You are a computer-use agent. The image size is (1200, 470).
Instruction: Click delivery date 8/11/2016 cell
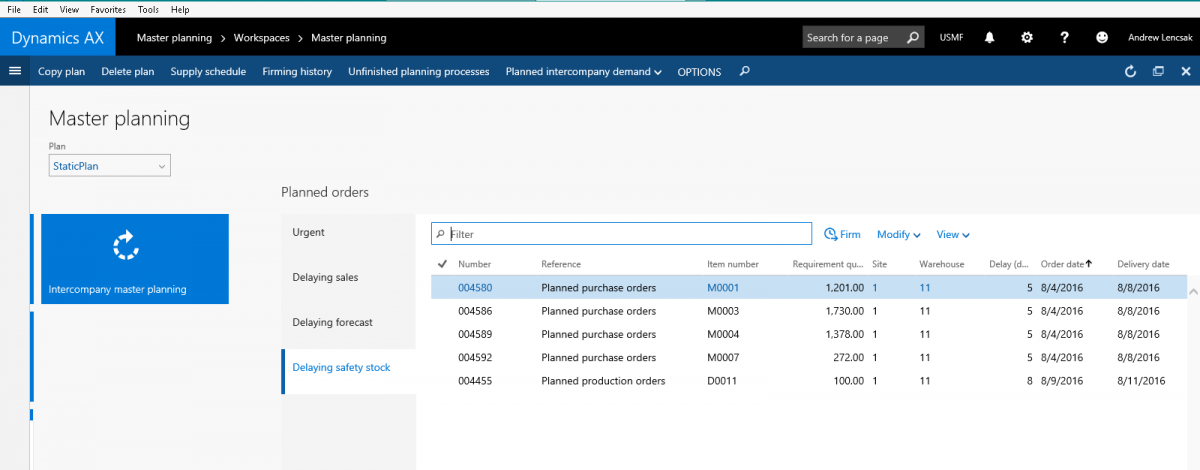pyautogui.click(x=1141, y=381)
